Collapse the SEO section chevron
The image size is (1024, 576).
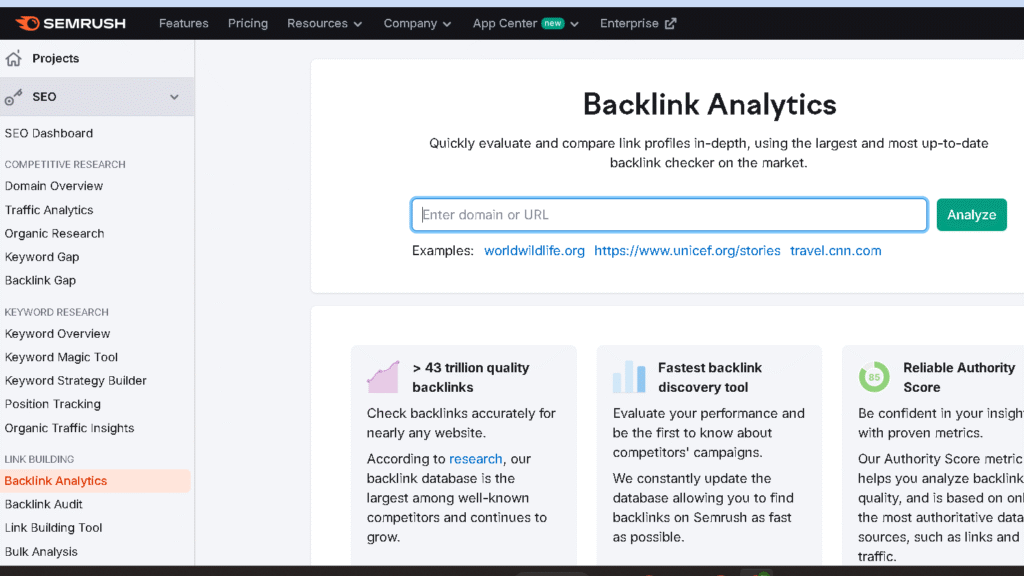click(174, 96)
